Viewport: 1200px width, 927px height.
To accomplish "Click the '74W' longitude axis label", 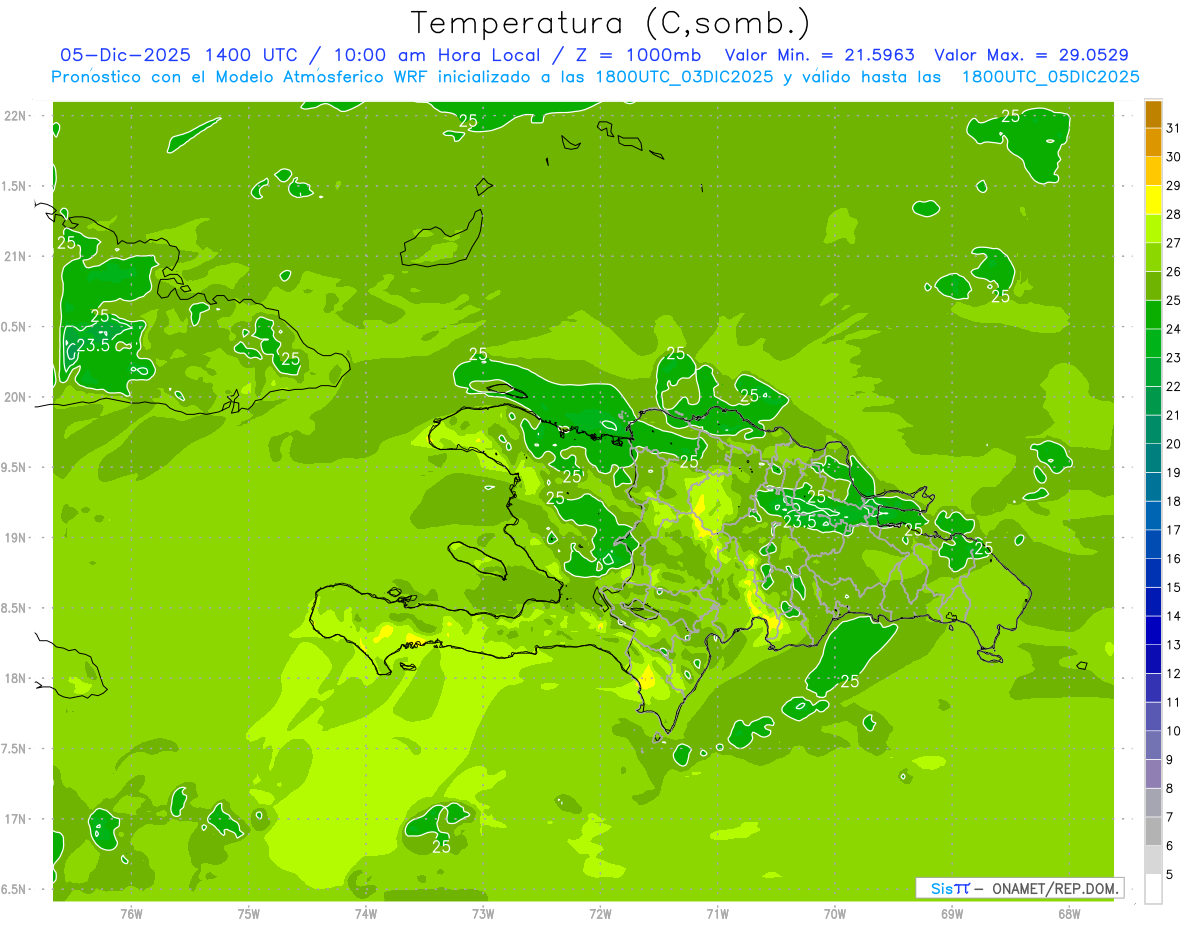I will point(365,913).
